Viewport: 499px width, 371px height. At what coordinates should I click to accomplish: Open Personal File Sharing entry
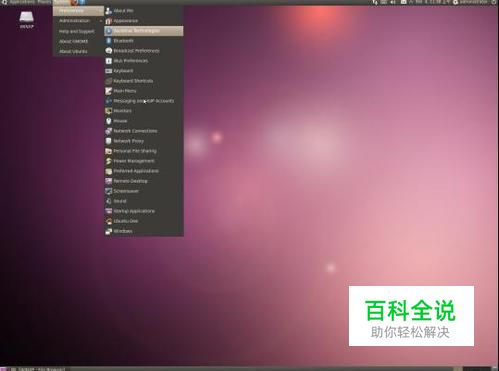pos(144,151)
